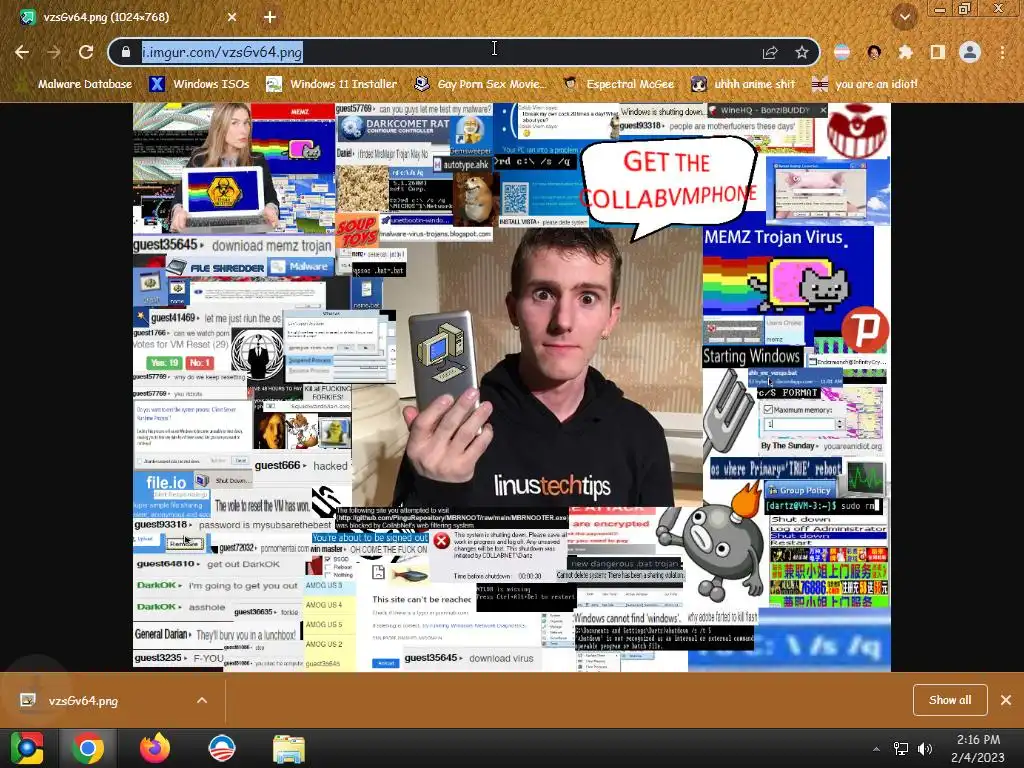Share this page via share icon
This screenshot has width=1024, height=768.
(770, 52)
